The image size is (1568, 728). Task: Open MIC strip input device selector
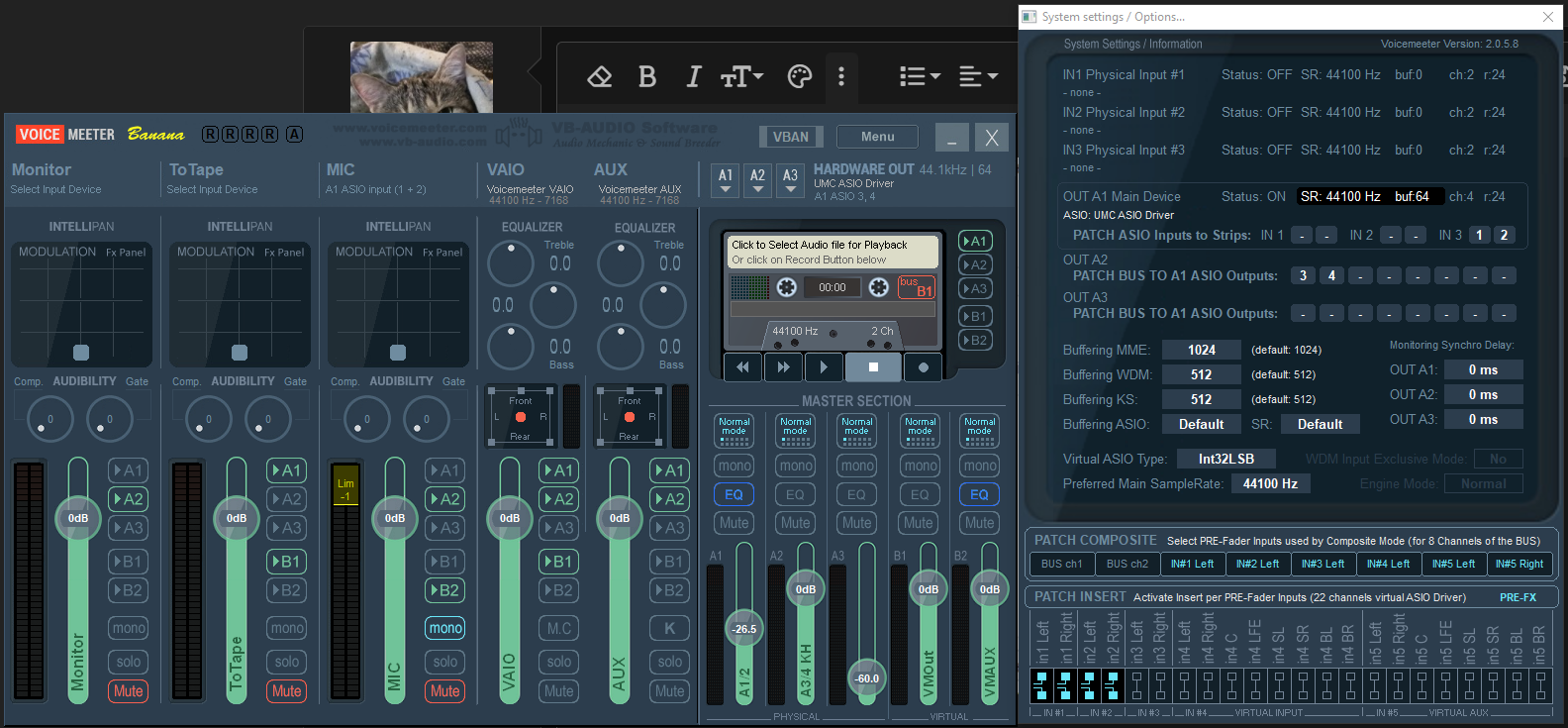(376, 189)
